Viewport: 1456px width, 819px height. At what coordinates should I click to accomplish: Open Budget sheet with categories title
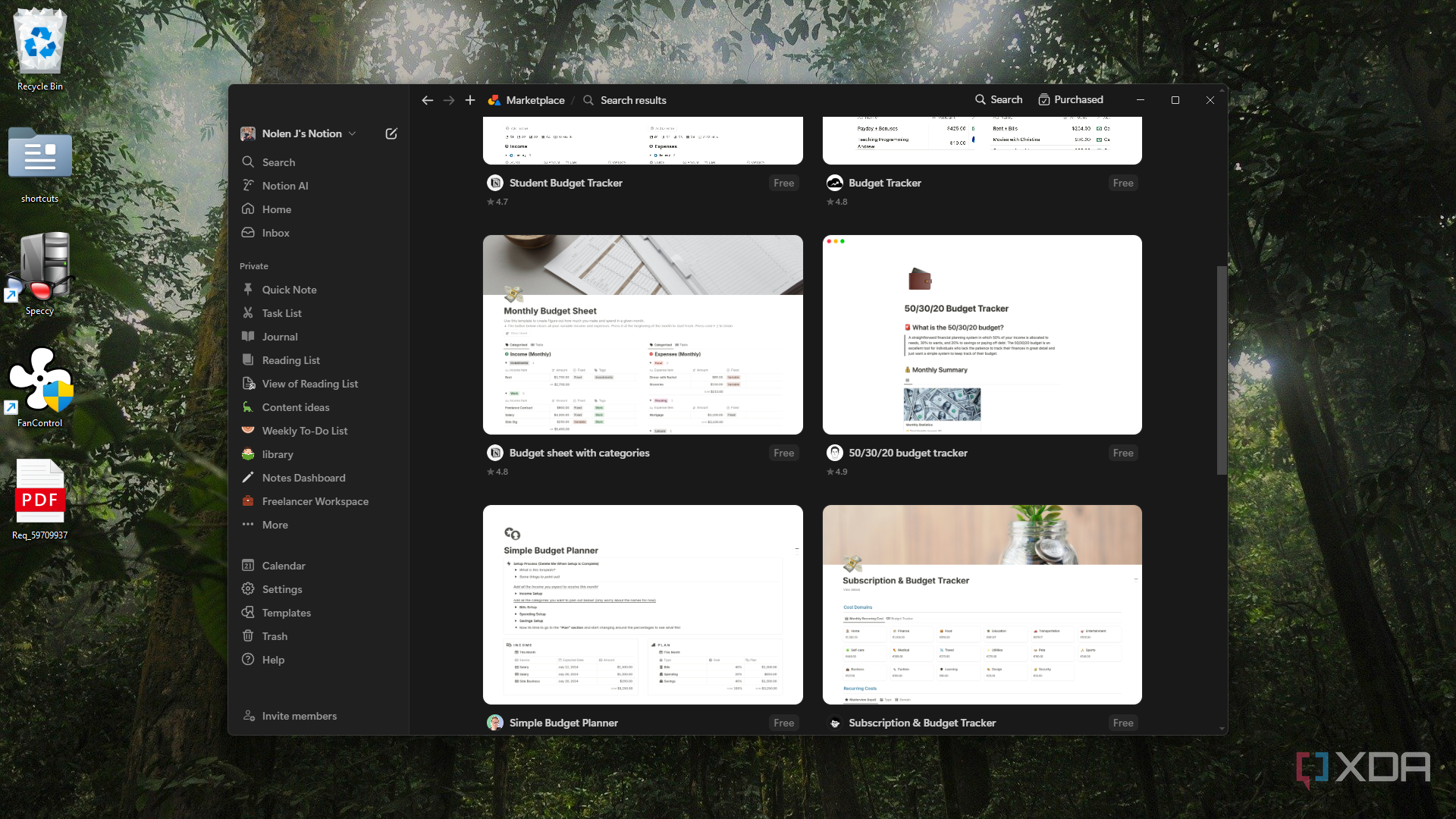(x=579, y=453)
